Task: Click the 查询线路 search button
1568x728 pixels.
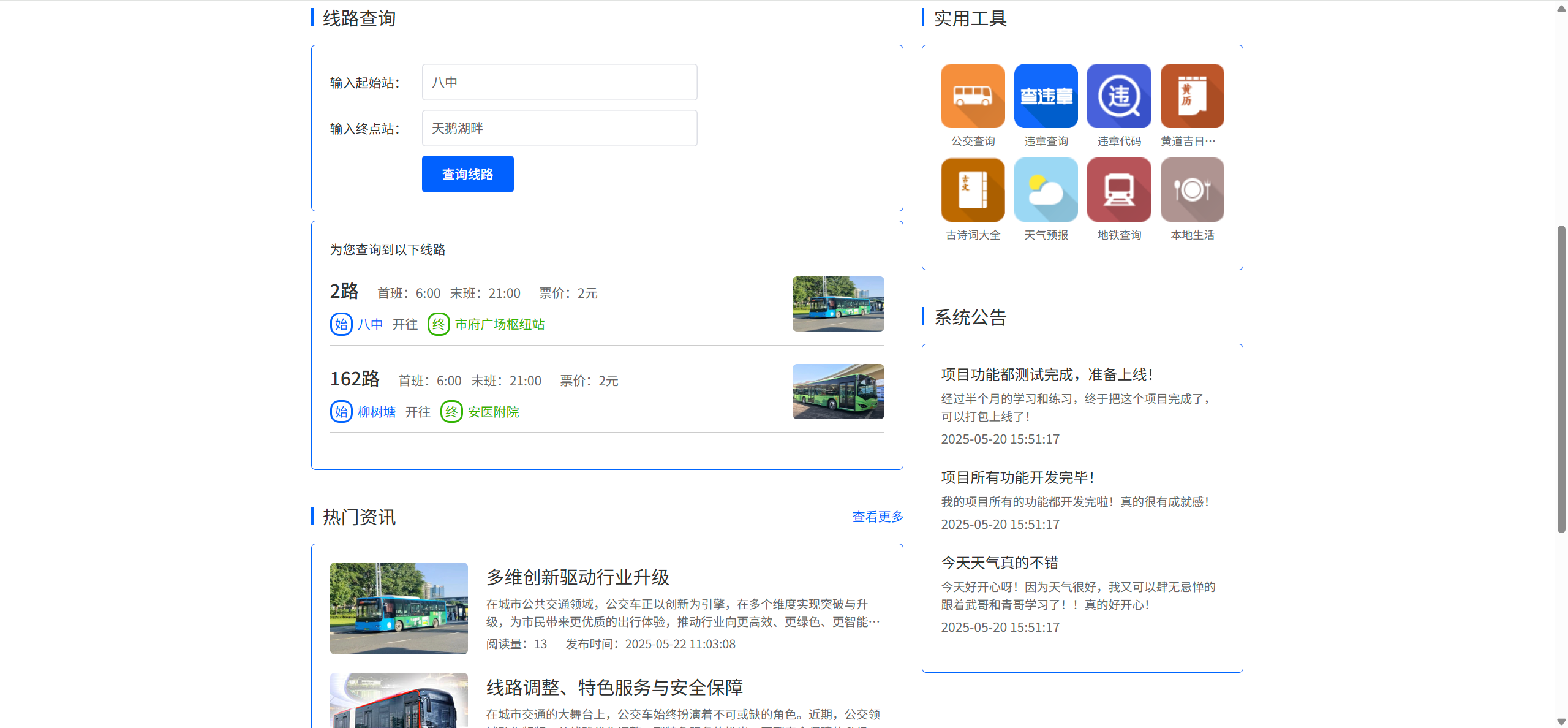Action: click(467, 174)
